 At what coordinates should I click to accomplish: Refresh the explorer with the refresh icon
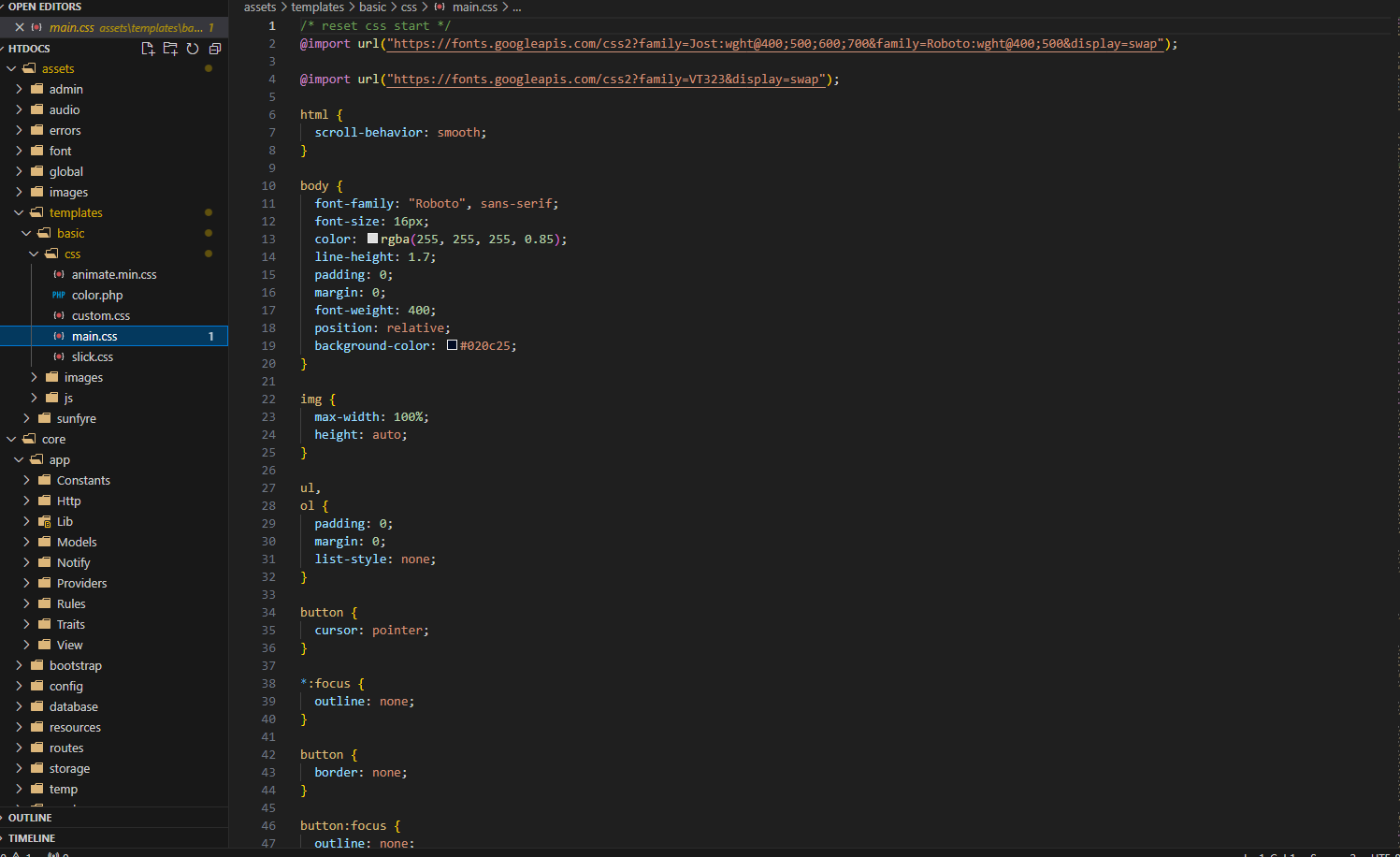tap(193, 49)
